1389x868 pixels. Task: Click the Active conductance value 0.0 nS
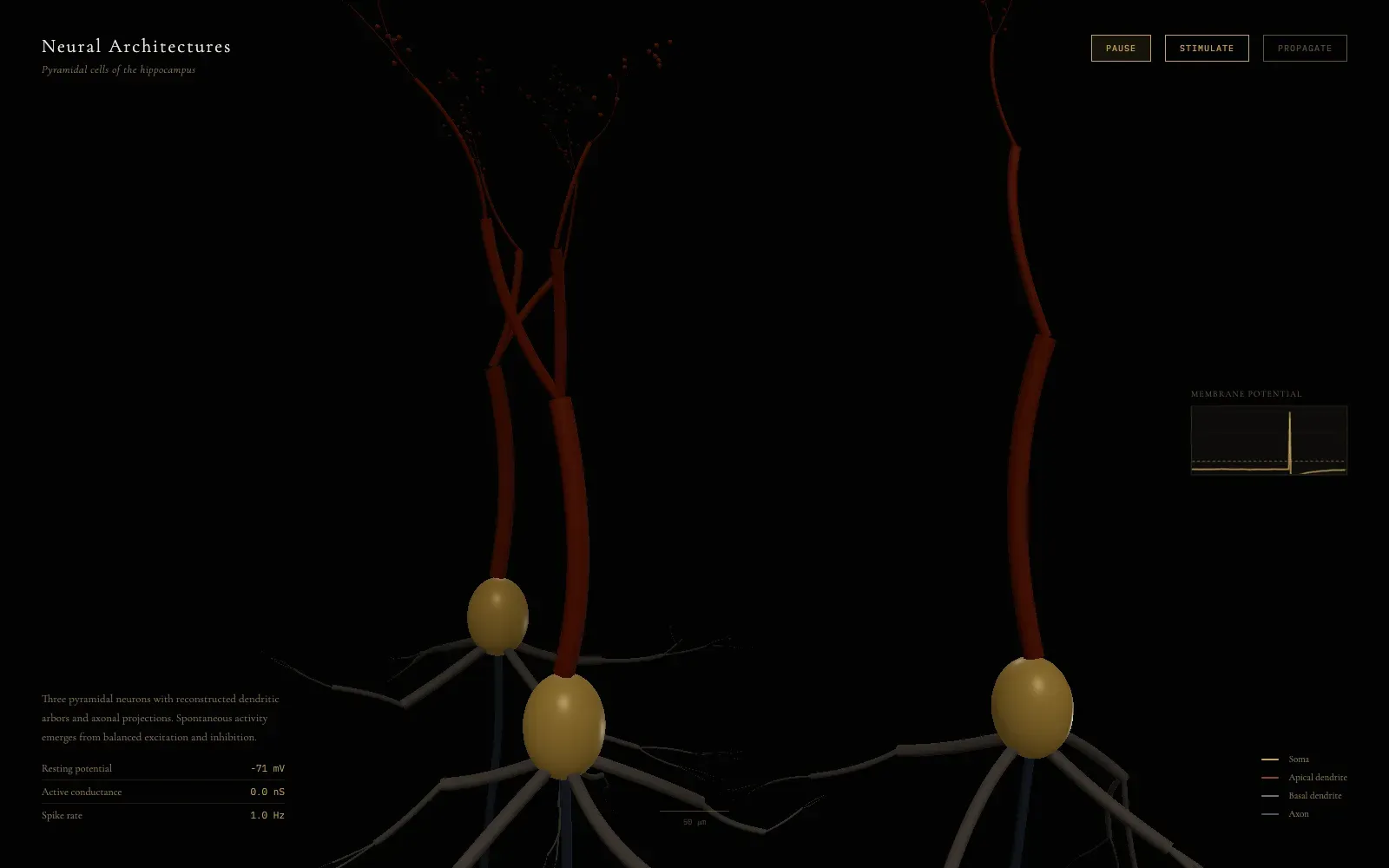click(x=267, y=792)
